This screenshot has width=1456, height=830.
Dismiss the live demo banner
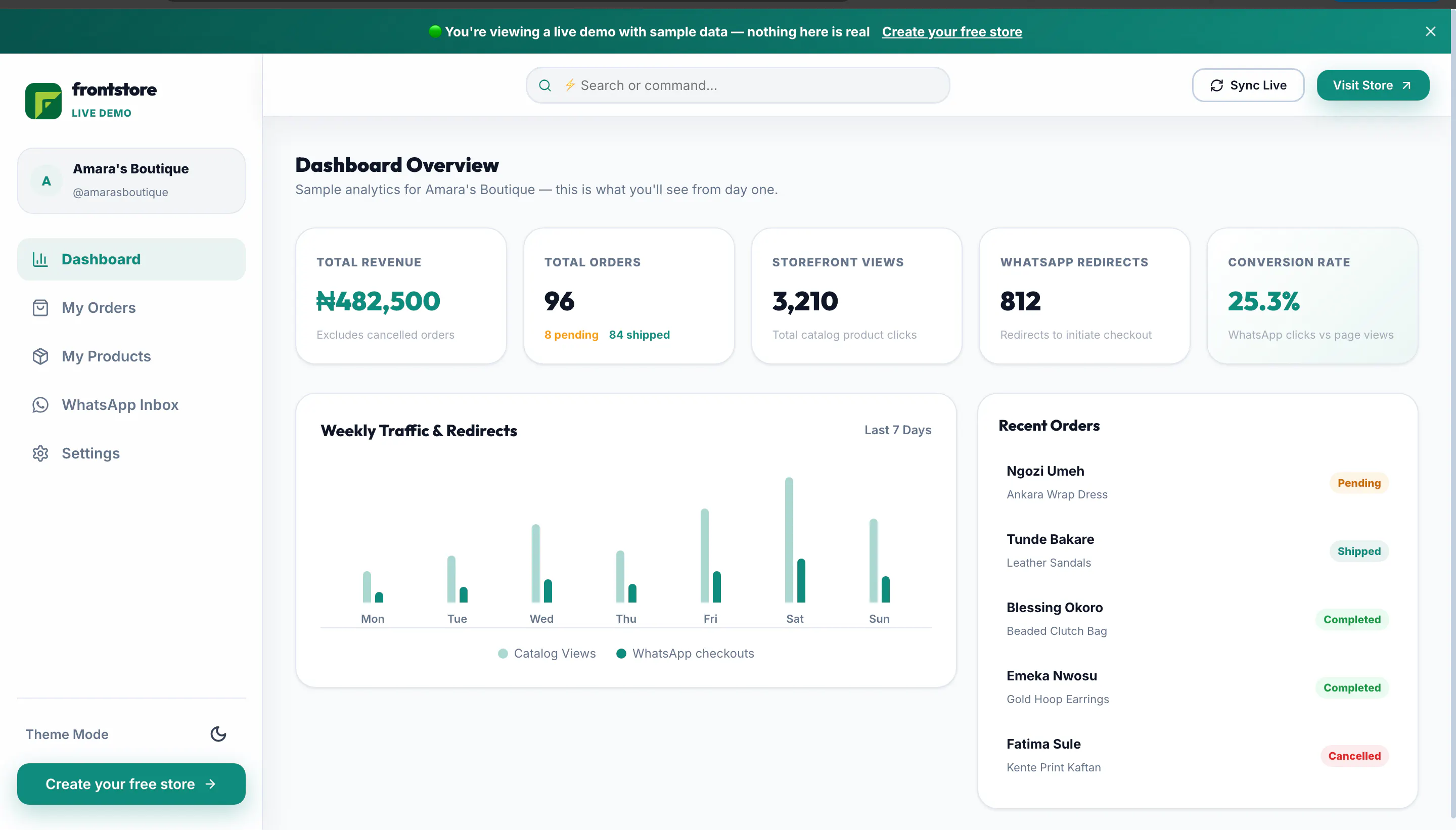click(1430, 31)
